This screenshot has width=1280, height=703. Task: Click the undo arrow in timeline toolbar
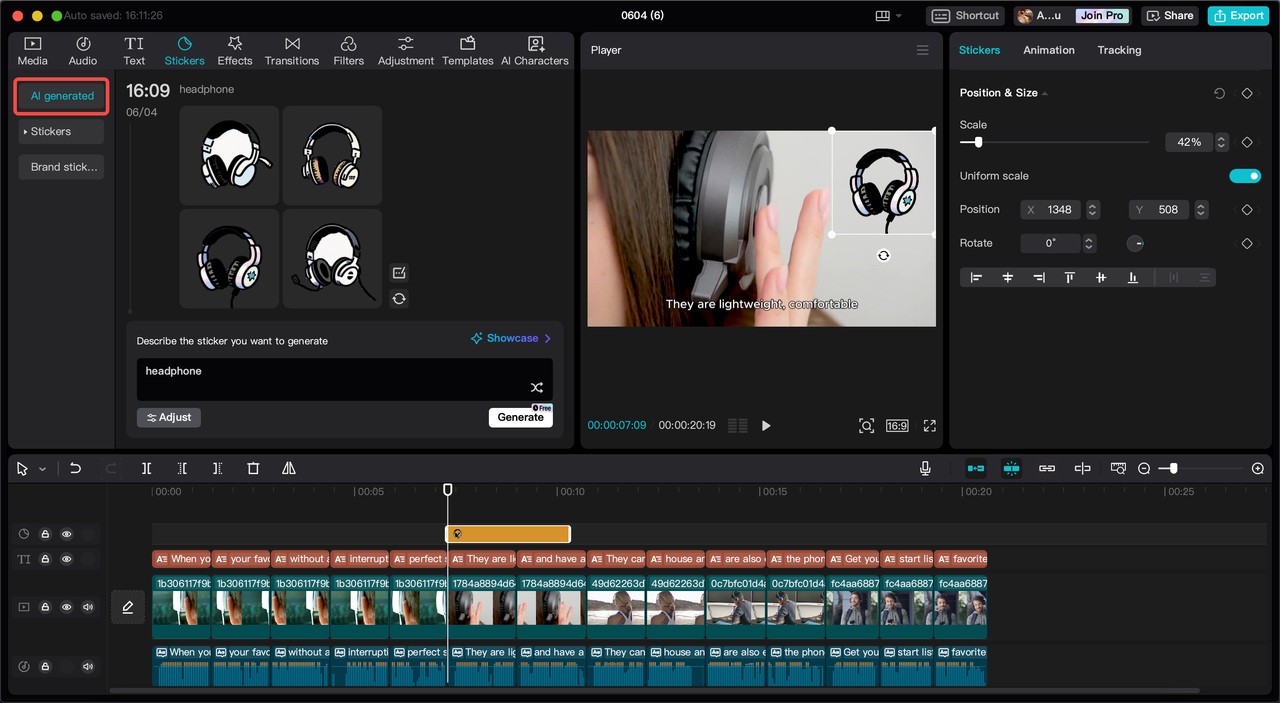(75, 468)
